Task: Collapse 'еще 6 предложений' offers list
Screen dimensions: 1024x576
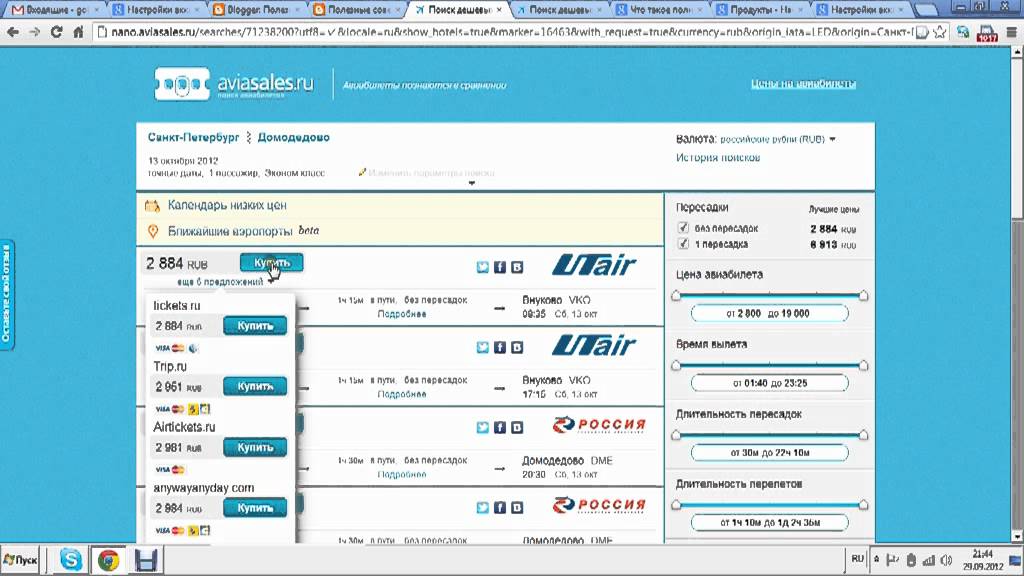Action: pos(224,282)
